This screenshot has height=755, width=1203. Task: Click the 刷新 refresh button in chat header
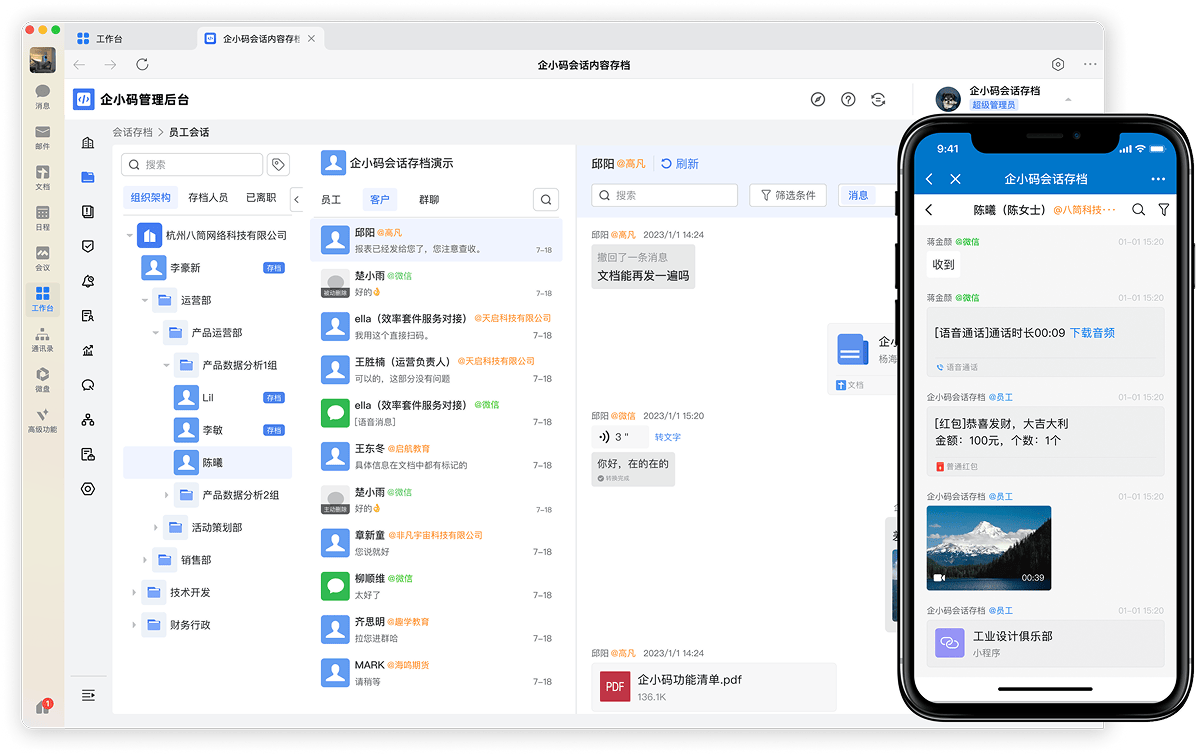pos(682,164)
